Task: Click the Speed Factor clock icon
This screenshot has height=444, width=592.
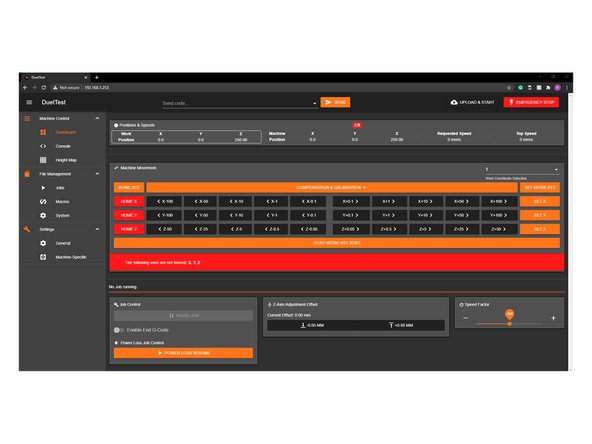Action: point(461,304)
